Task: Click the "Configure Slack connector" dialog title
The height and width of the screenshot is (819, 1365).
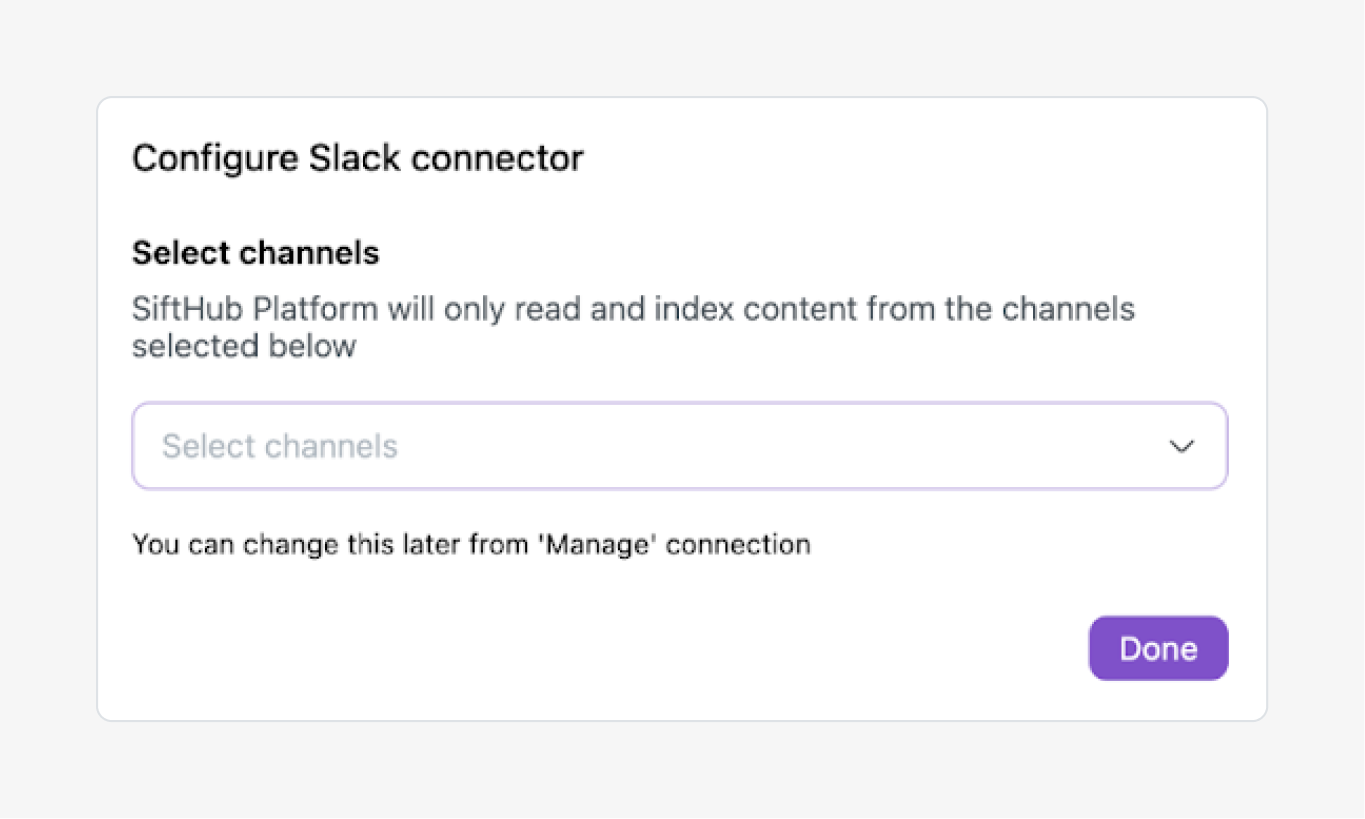Action: click(x=358, y=158)
